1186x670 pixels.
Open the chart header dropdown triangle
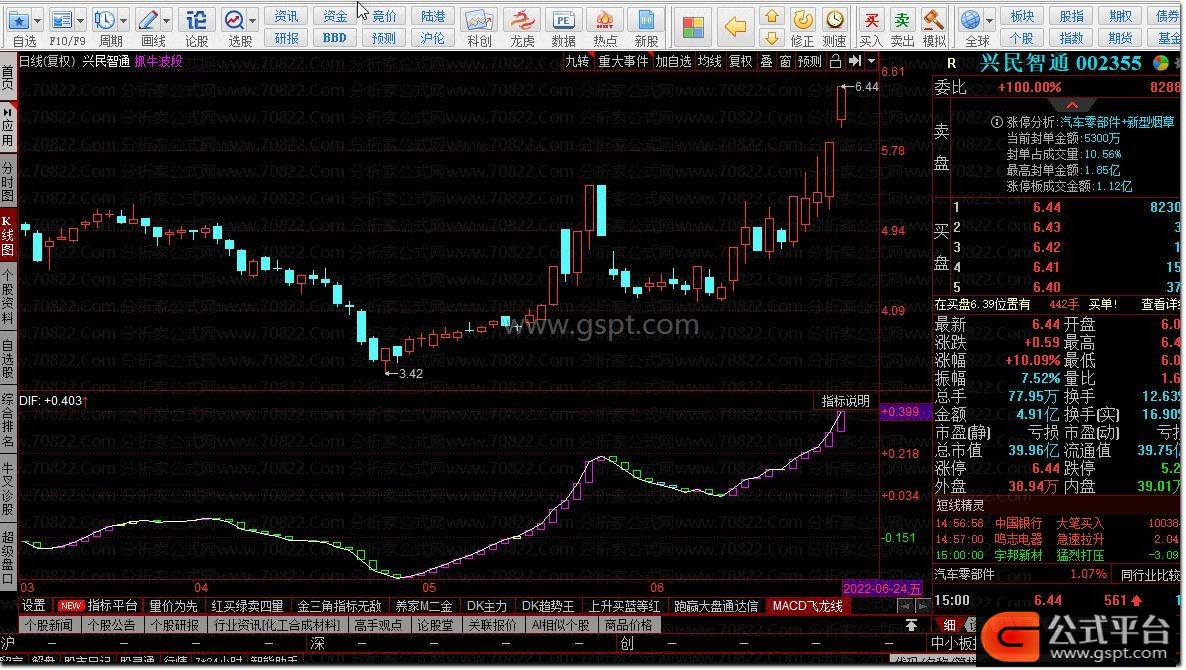point(871,61)
